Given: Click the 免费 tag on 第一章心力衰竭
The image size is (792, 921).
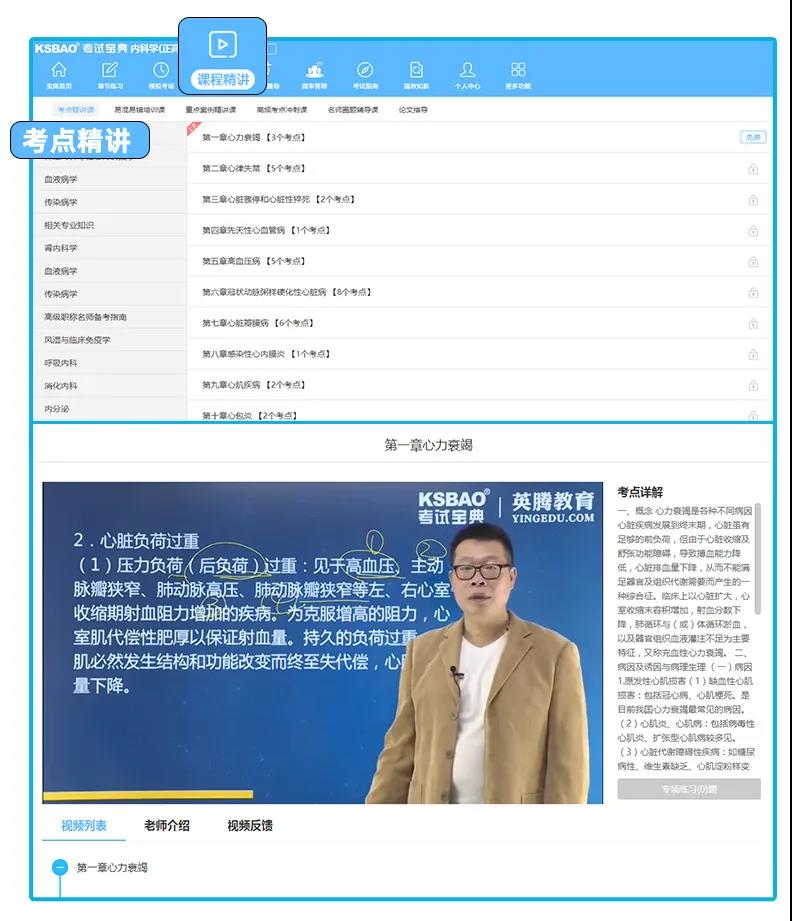Looking at the screenshot, I should 752,137.
